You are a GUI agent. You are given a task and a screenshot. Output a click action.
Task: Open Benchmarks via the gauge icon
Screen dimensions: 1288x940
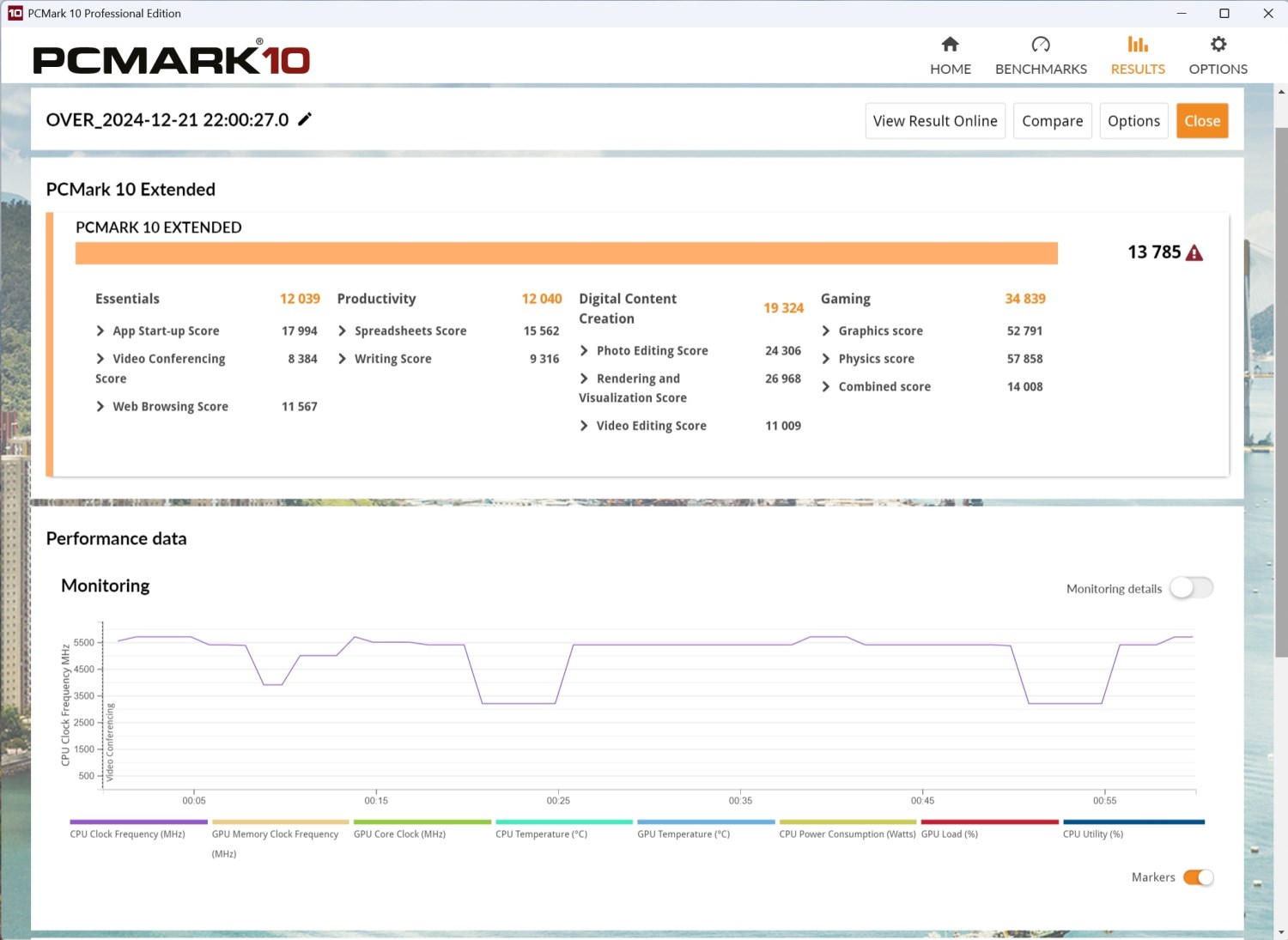tap(1041, 45)
